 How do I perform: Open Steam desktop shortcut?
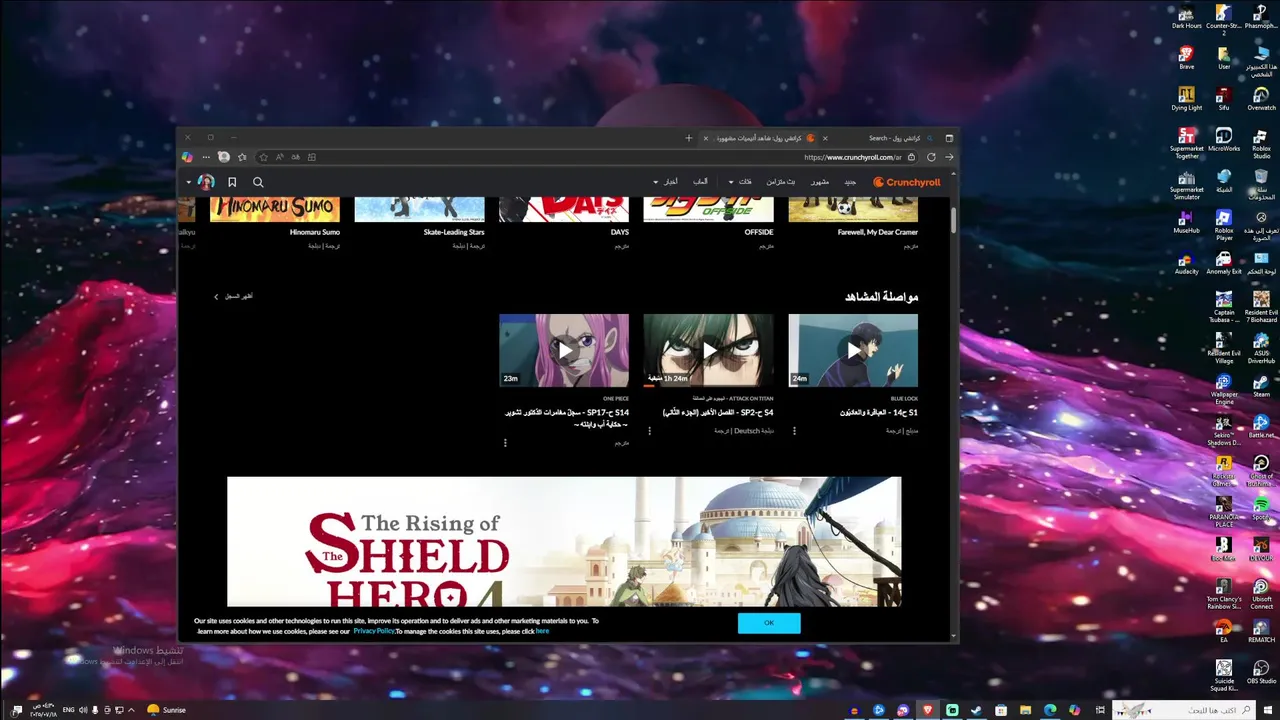click(x=1261, y=386)
